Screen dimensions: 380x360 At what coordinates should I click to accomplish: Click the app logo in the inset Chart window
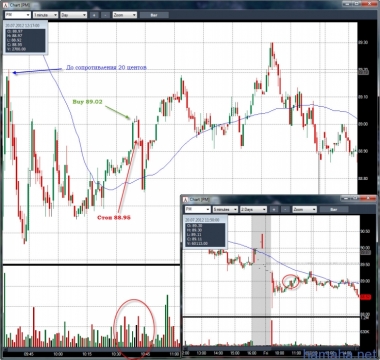click(x=185, y=199)
